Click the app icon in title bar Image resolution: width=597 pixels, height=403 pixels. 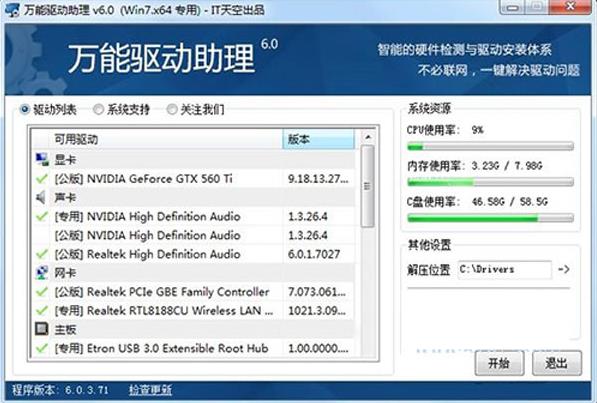pyautogui.click(x=12, y=10)
